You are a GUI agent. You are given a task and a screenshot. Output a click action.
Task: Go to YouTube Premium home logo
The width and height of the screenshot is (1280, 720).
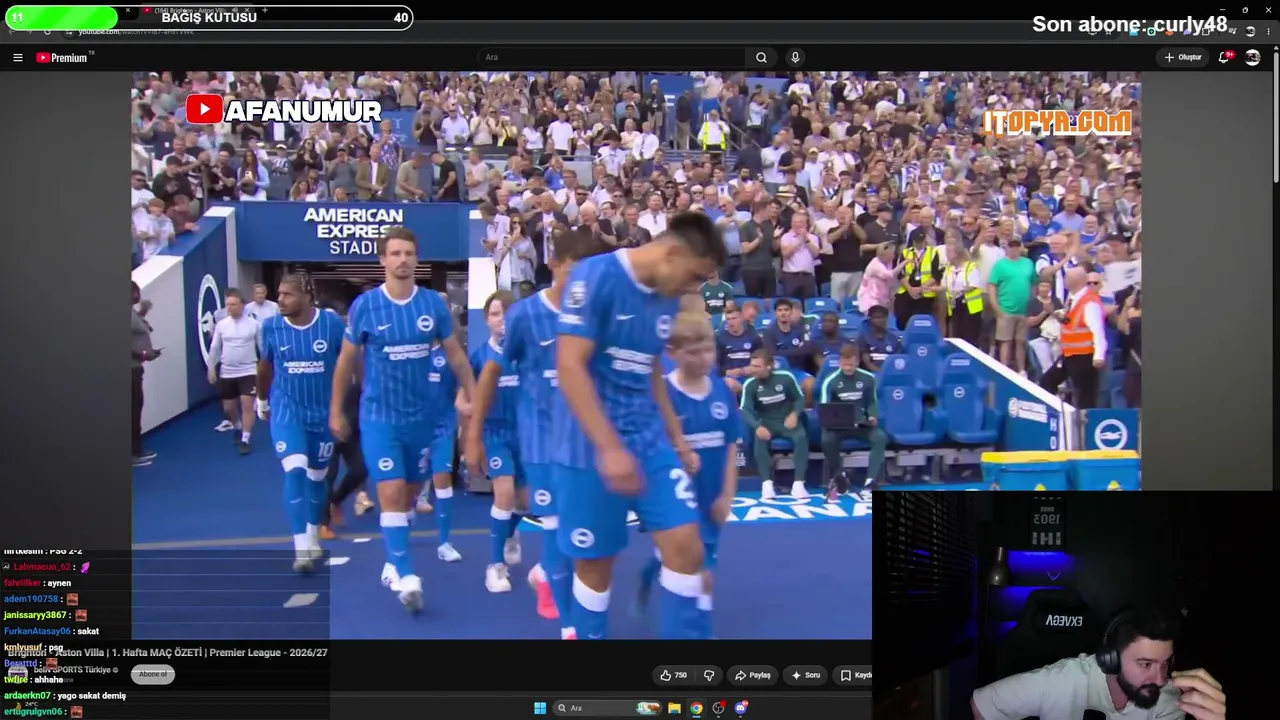click(64, 57)
